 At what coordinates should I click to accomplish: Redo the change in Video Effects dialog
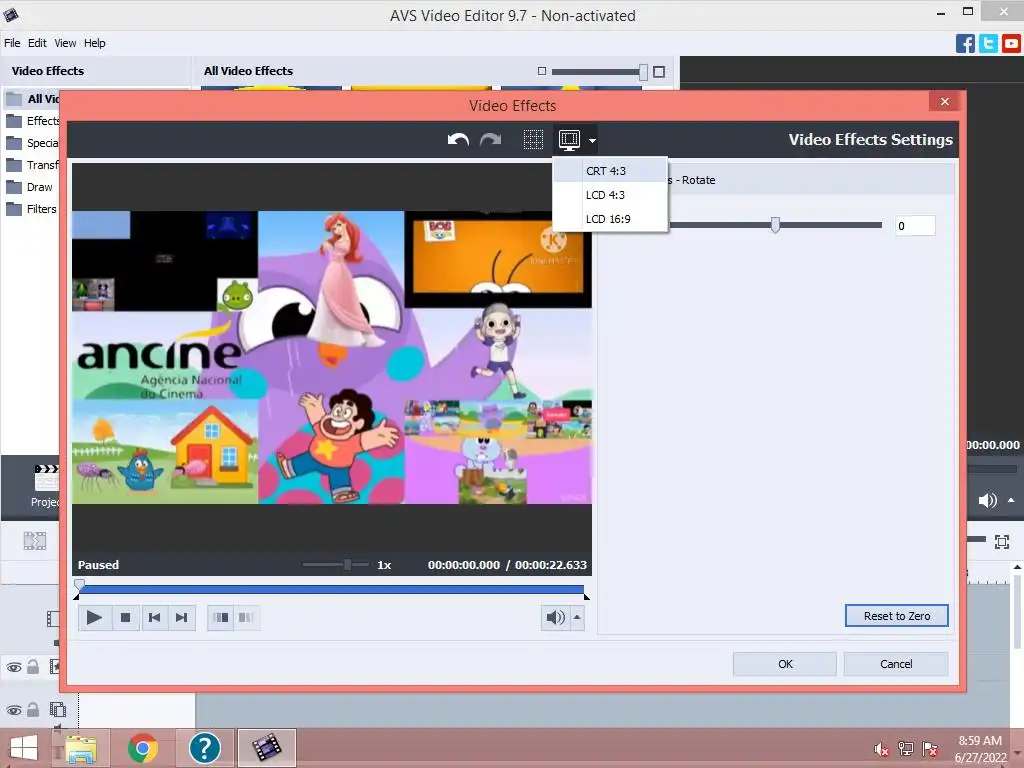pos(490,140)
